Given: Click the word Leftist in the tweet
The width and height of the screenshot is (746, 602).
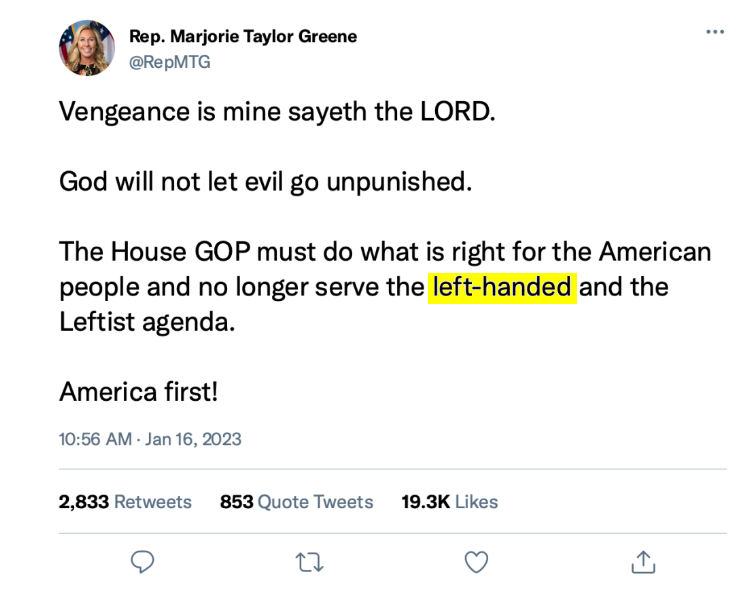Looking at the screenshot, I should [97, 323].
